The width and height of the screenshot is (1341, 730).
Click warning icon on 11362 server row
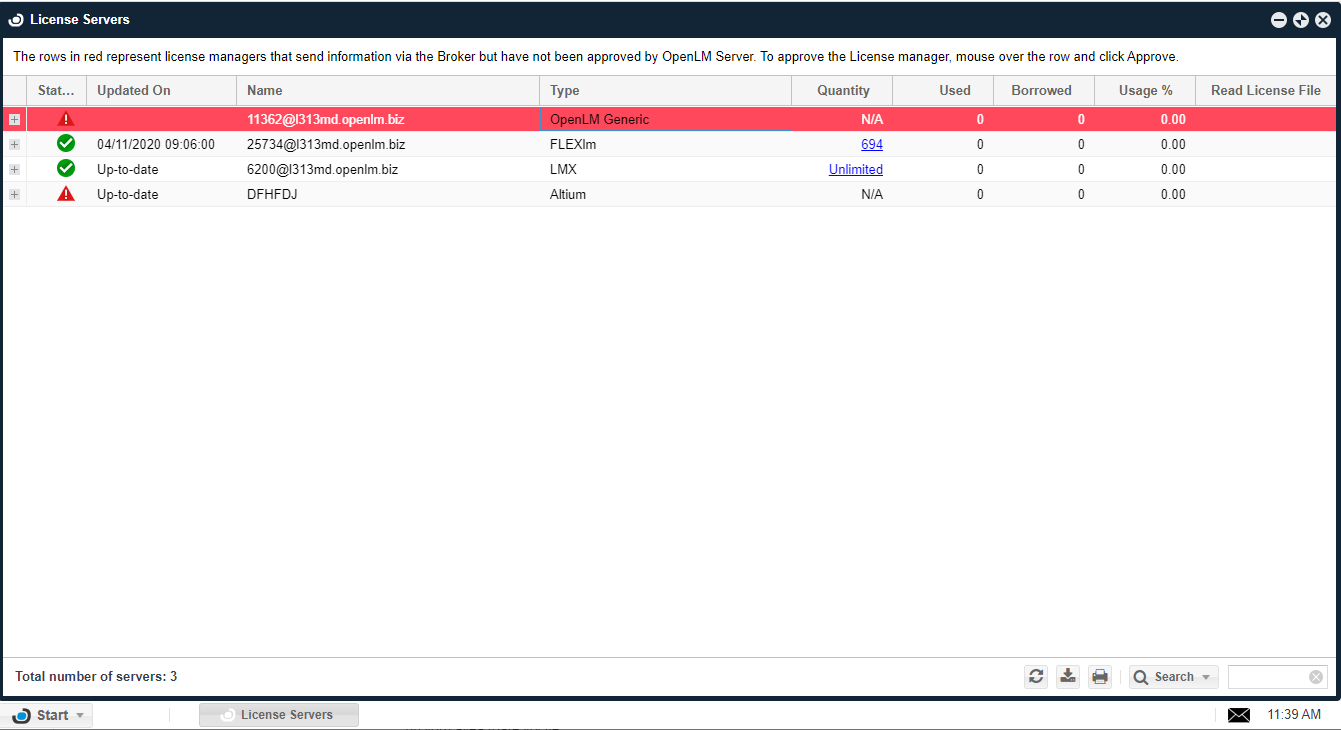pyautogui.click(x=66, y=119)
